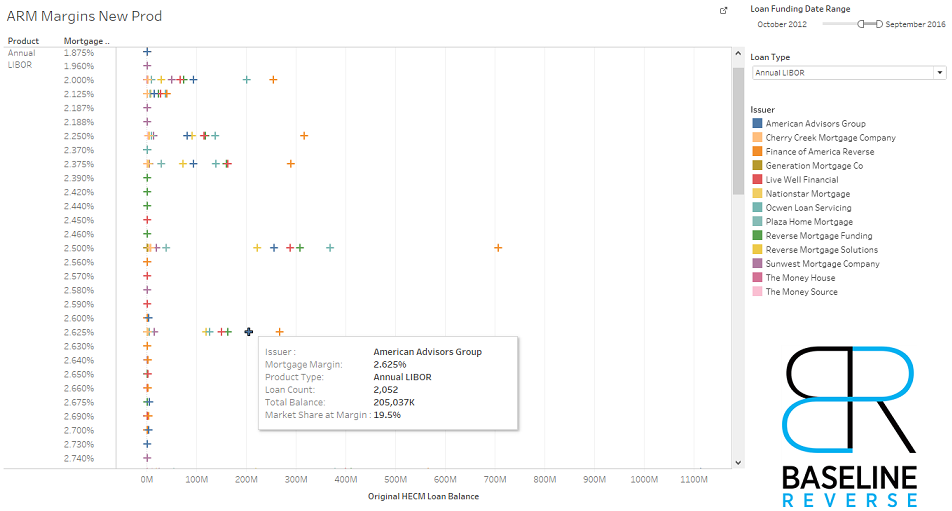Click the Finance of America Reverse legend label

820,152
